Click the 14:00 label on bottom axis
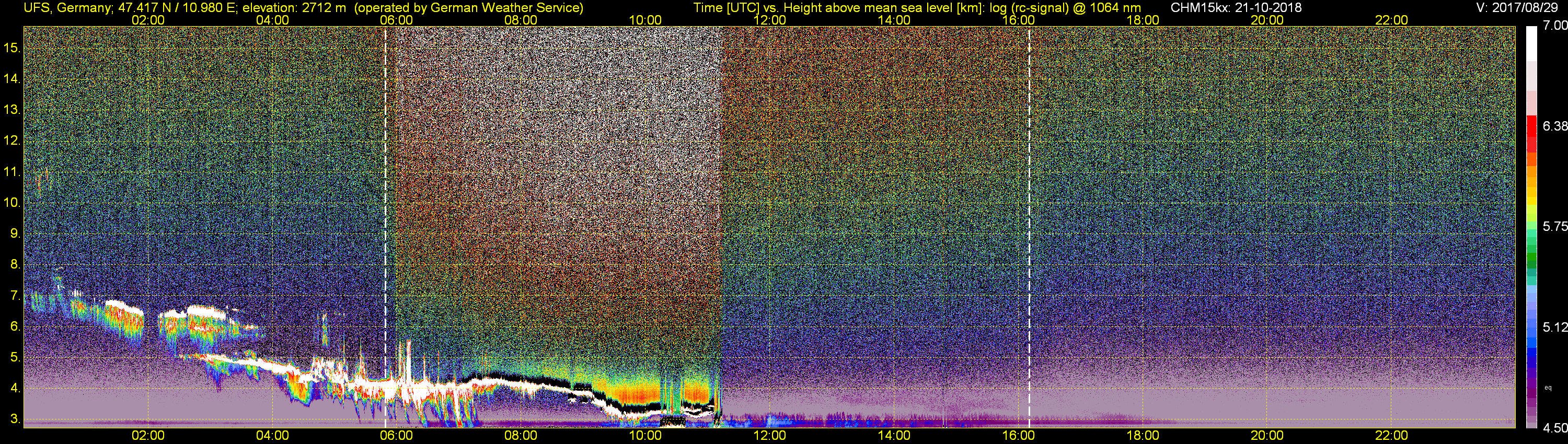The width and height of the screenshot is (1568, 444). [894, 436]
